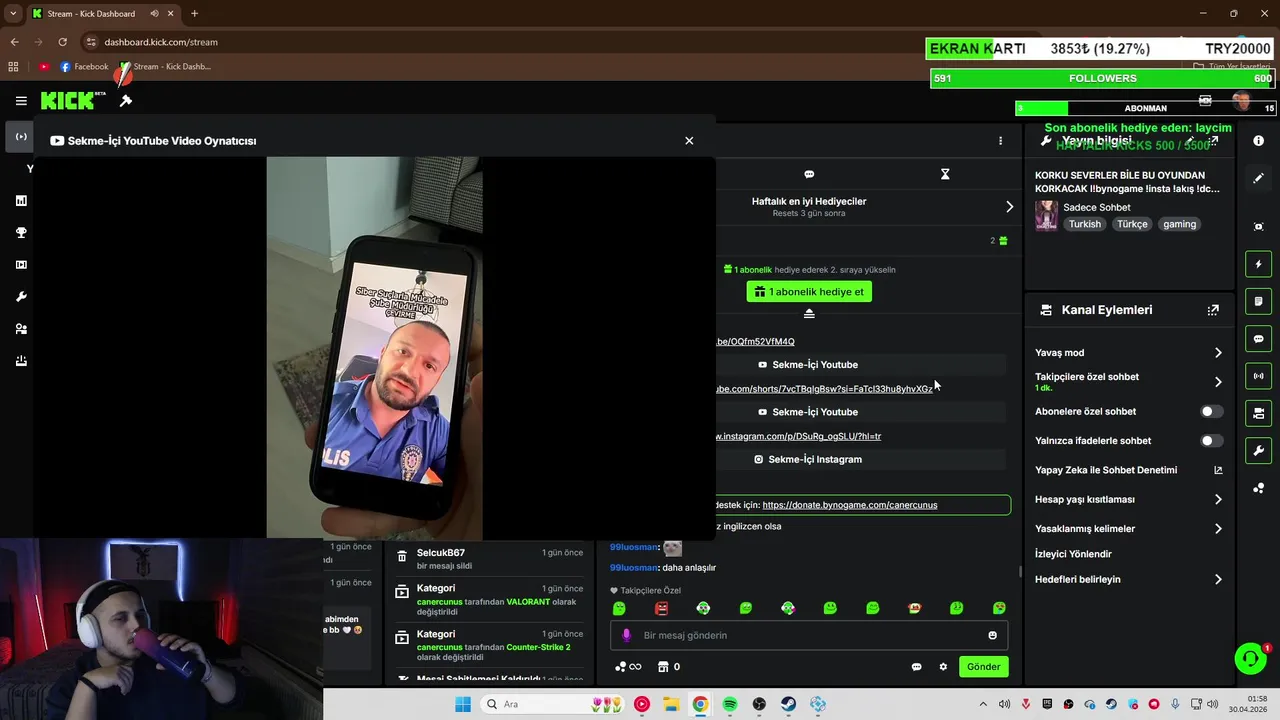Open the donate.bynogame.com link

click(850, 505)
